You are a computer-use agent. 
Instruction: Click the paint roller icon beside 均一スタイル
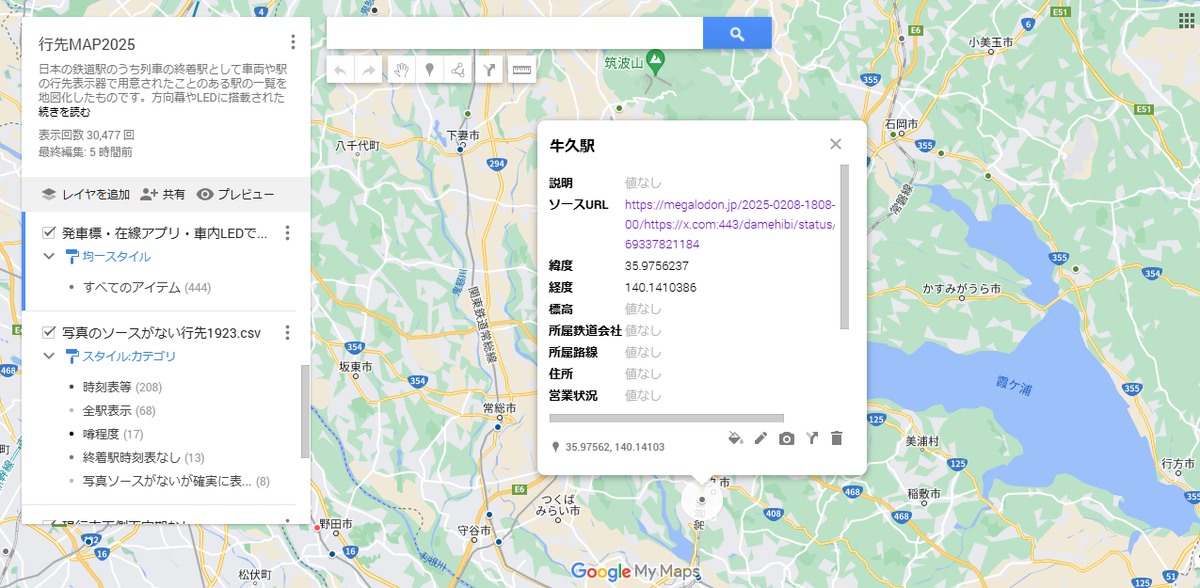point(72,257)
